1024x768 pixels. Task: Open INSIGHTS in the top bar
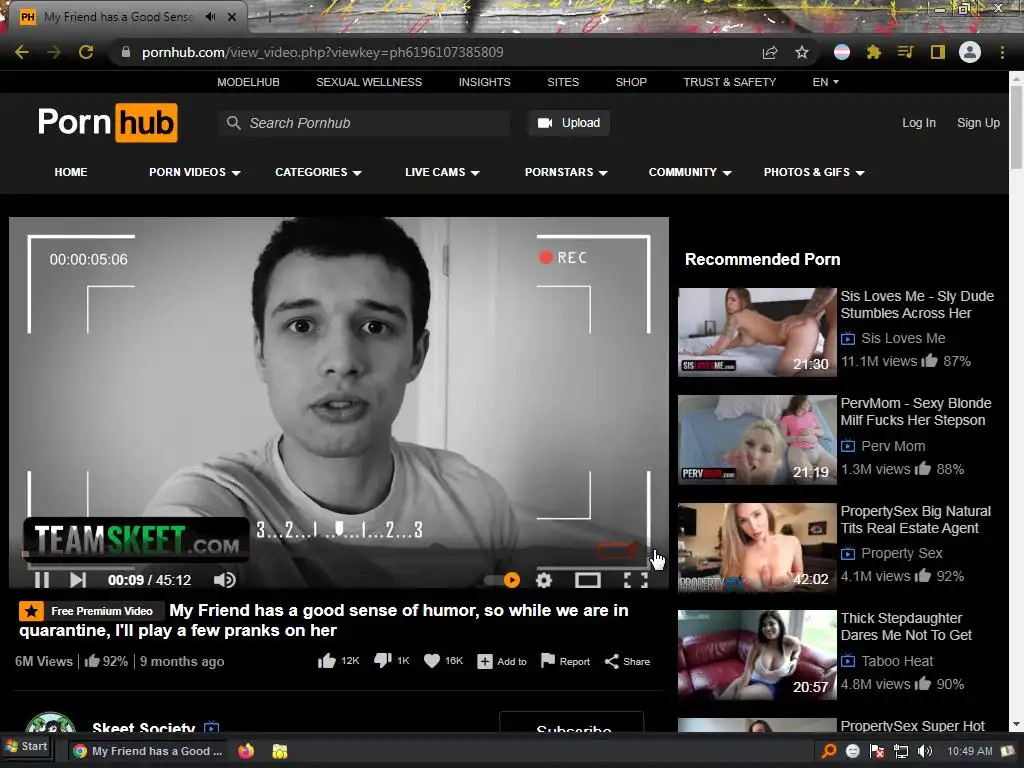point(485,82)
